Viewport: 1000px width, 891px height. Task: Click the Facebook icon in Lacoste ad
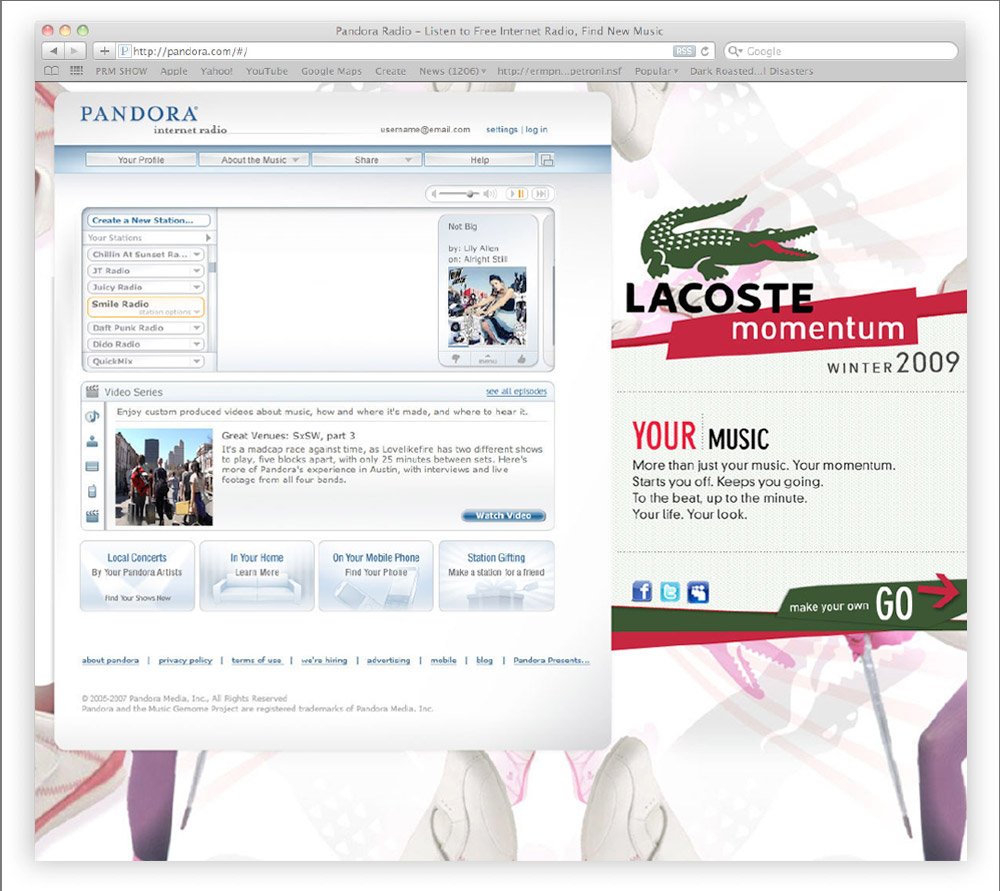642,592
